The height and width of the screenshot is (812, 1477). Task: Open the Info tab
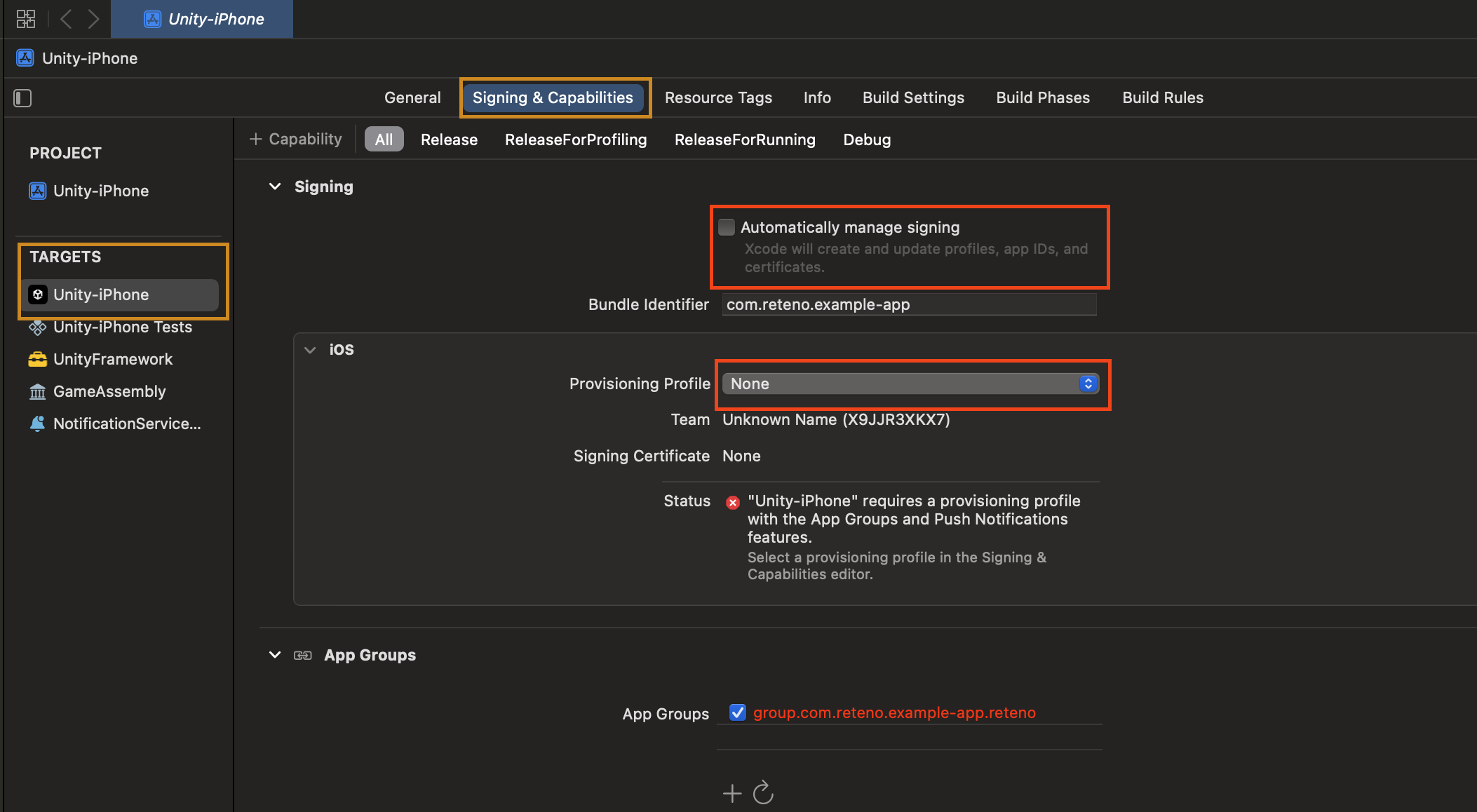pyautogui.click(x=817, y=97)
